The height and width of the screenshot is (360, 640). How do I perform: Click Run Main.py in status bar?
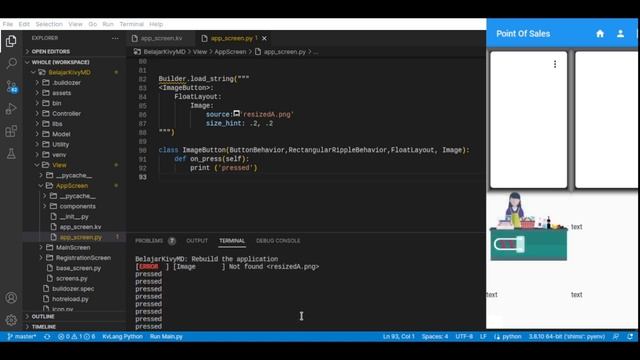pos(166,337)
